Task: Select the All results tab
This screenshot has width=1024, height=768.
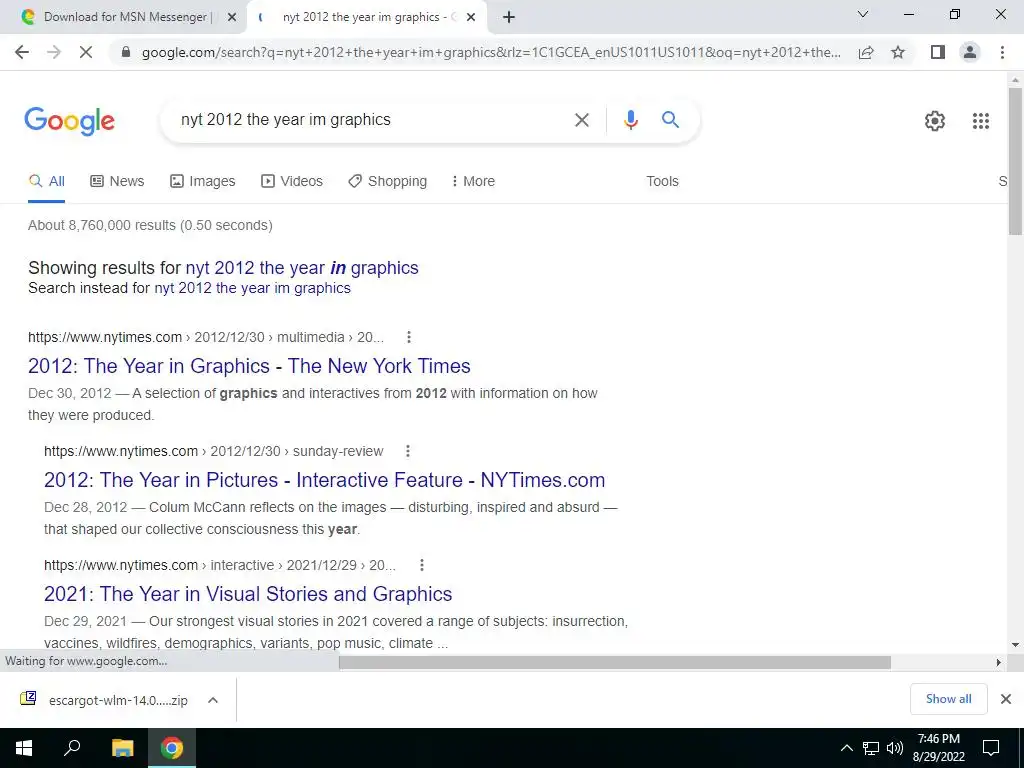Action: pyautogui.click(x=46, y=181)
